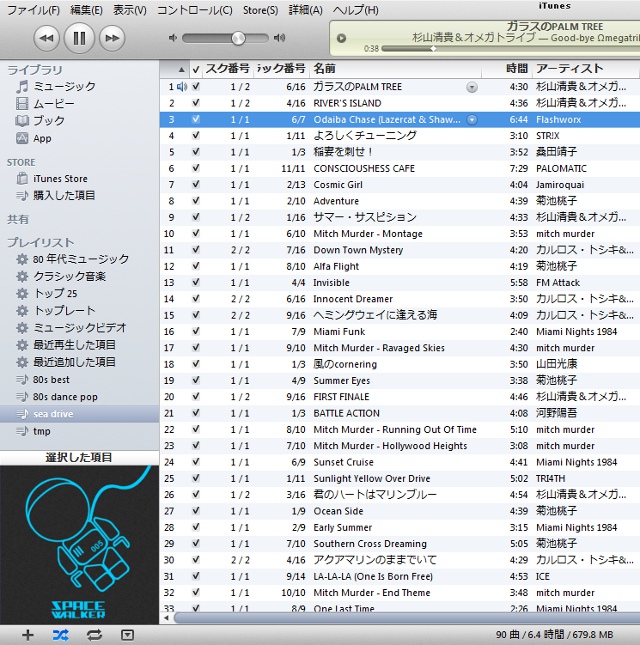This screenshot has width=640, height=645.
Task: Click the play arrow icon in the LCD display
Action: 341,38
